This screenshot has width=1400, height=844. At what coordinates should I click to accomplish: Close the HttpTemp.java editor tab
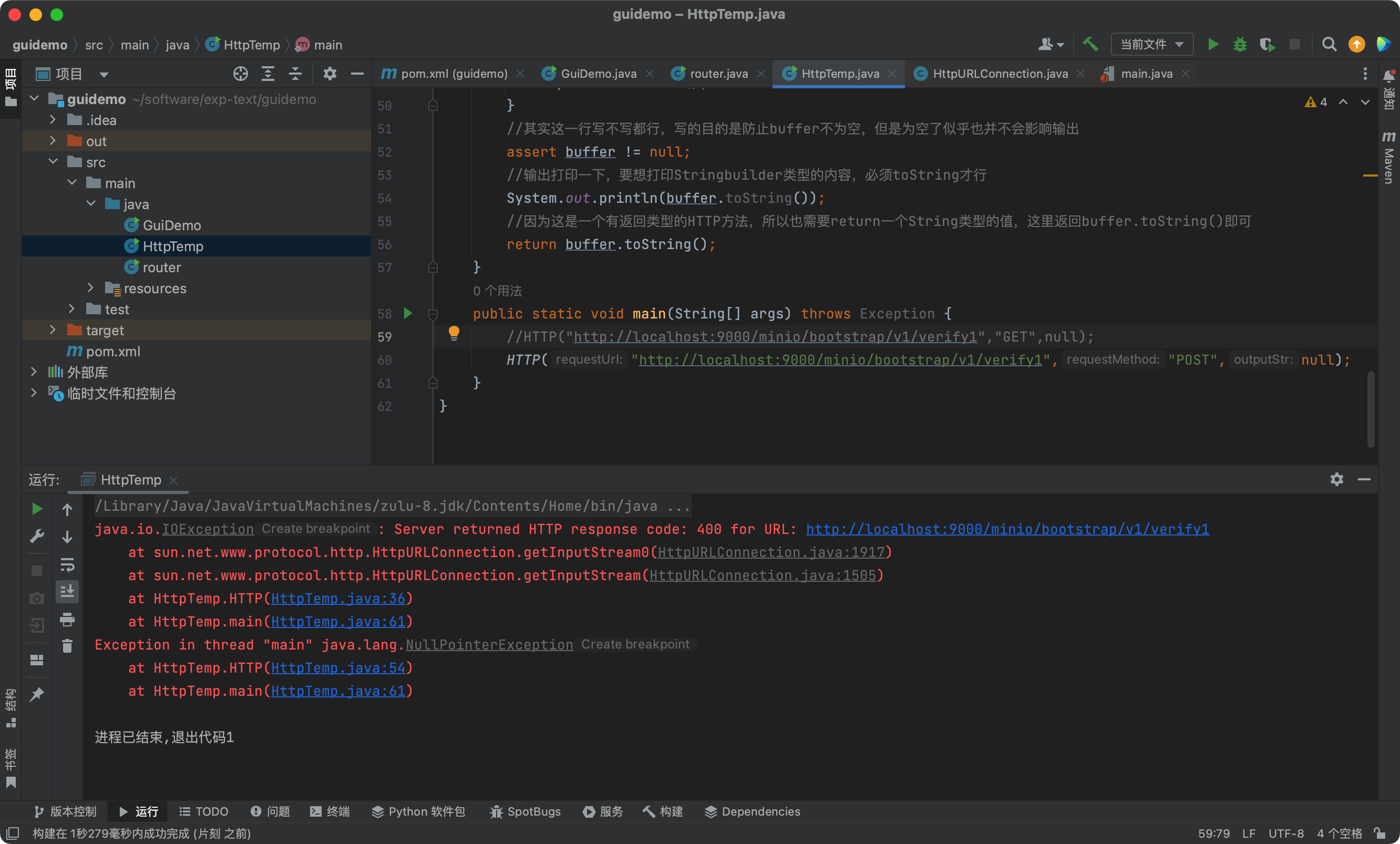[893, 74]
